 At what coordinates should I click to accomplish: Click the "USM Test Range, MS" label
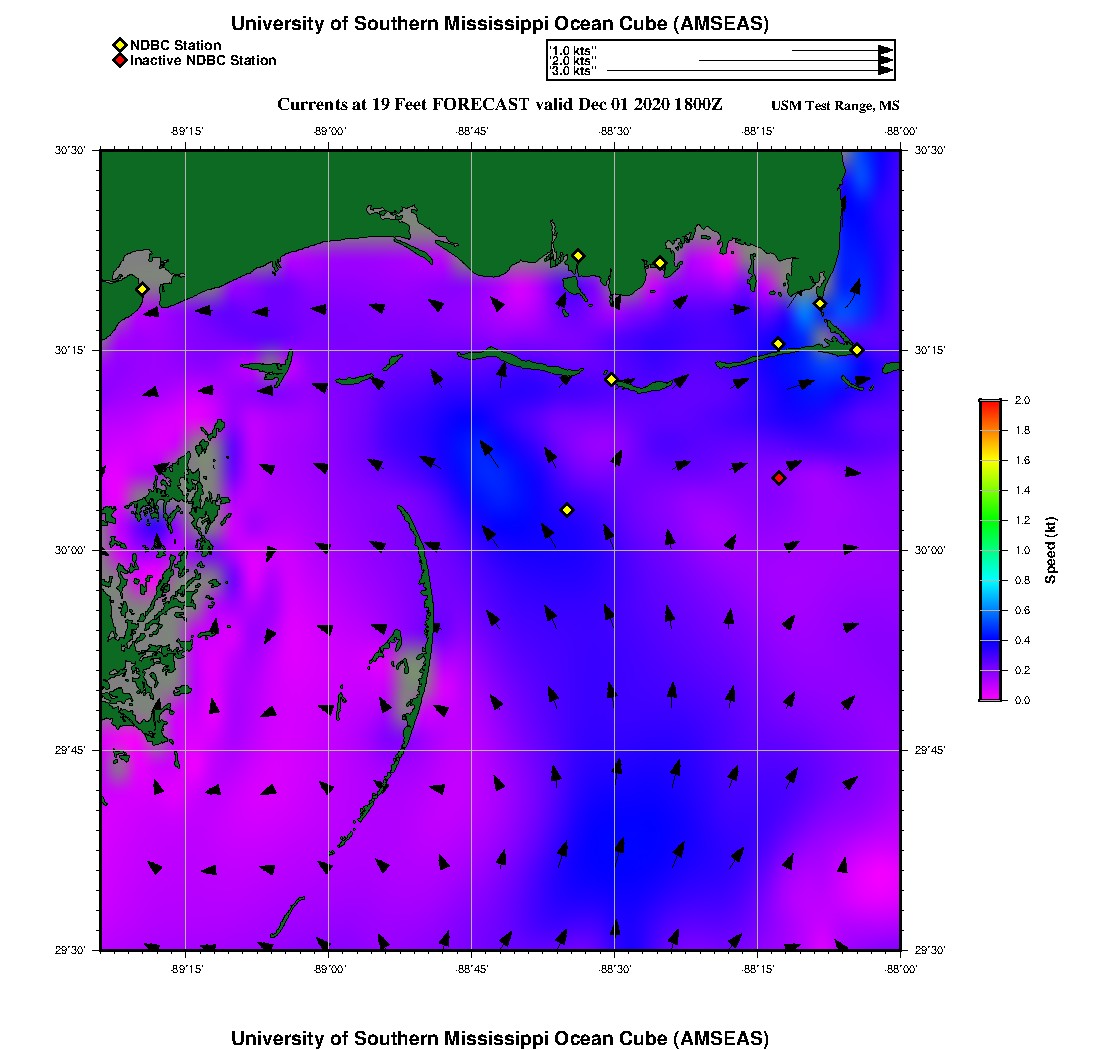click(835, 106)
